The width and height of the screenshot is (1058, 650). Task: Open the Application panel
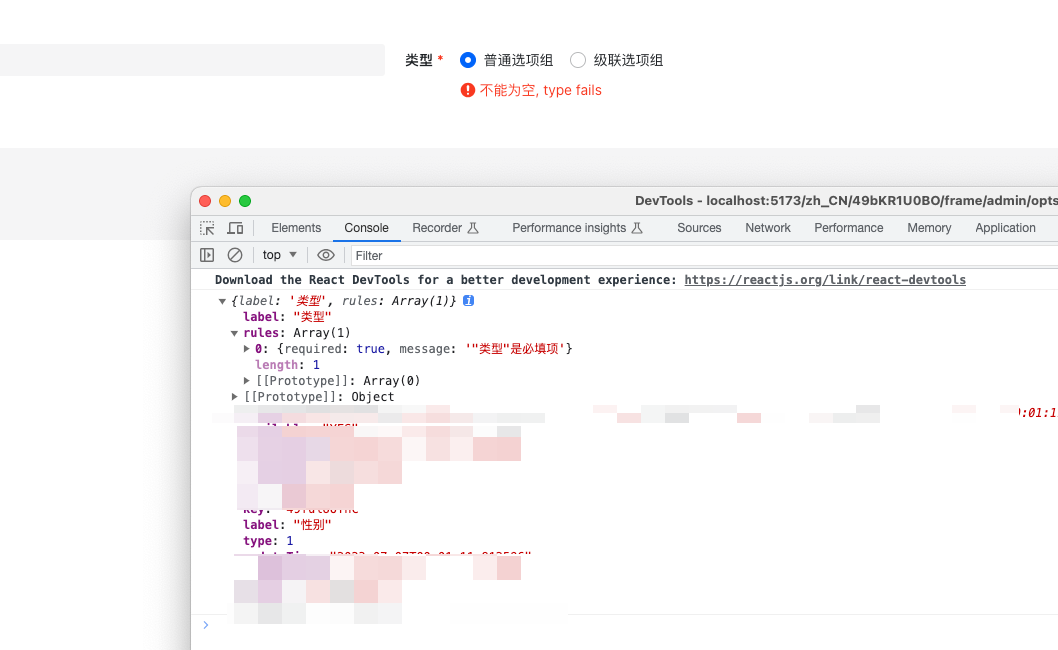1005,228
